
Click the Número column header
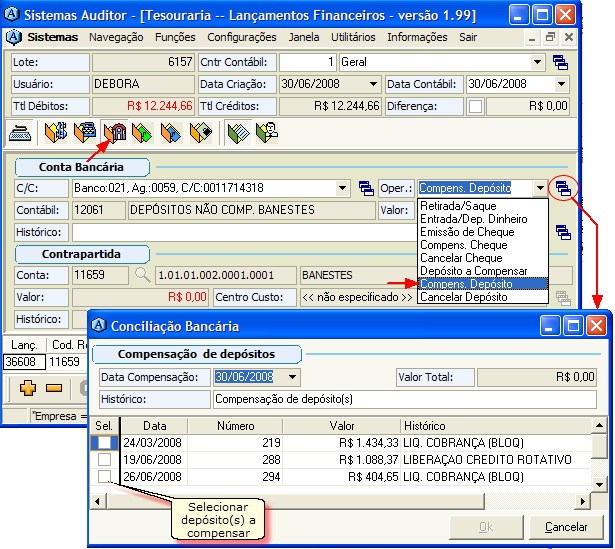(x=235, y=426)
